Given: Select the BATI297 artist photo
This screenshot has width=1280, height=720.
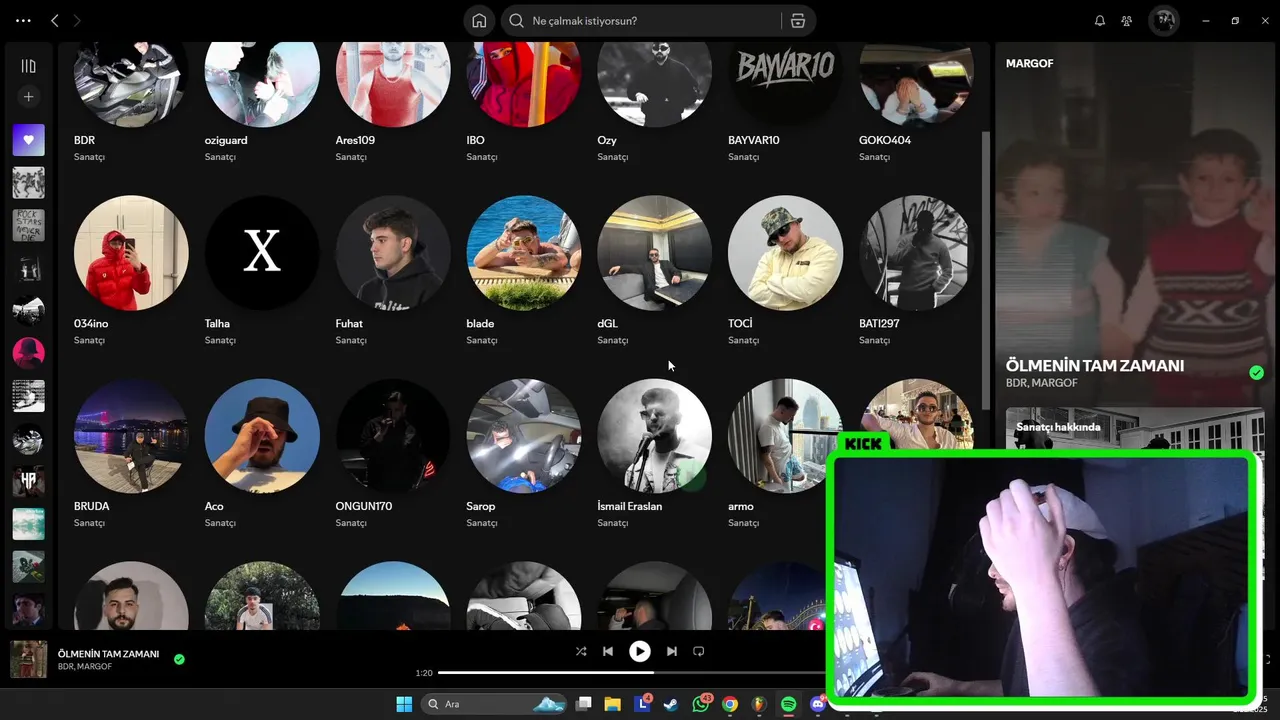Looking at the screenshot, I should click(x=916, y=253).
